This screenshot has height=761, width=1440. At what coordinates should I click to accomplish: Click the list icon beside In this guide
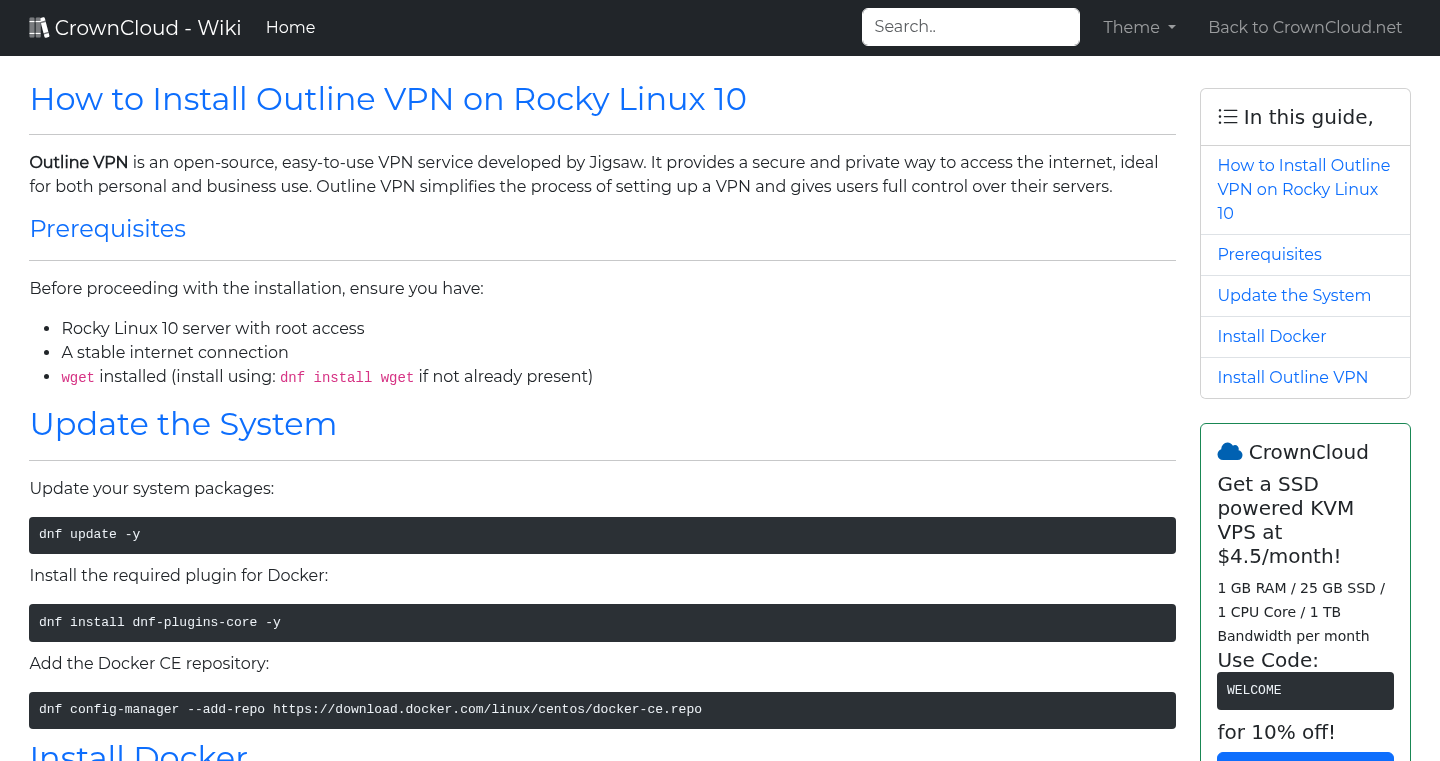point(1228,117)
